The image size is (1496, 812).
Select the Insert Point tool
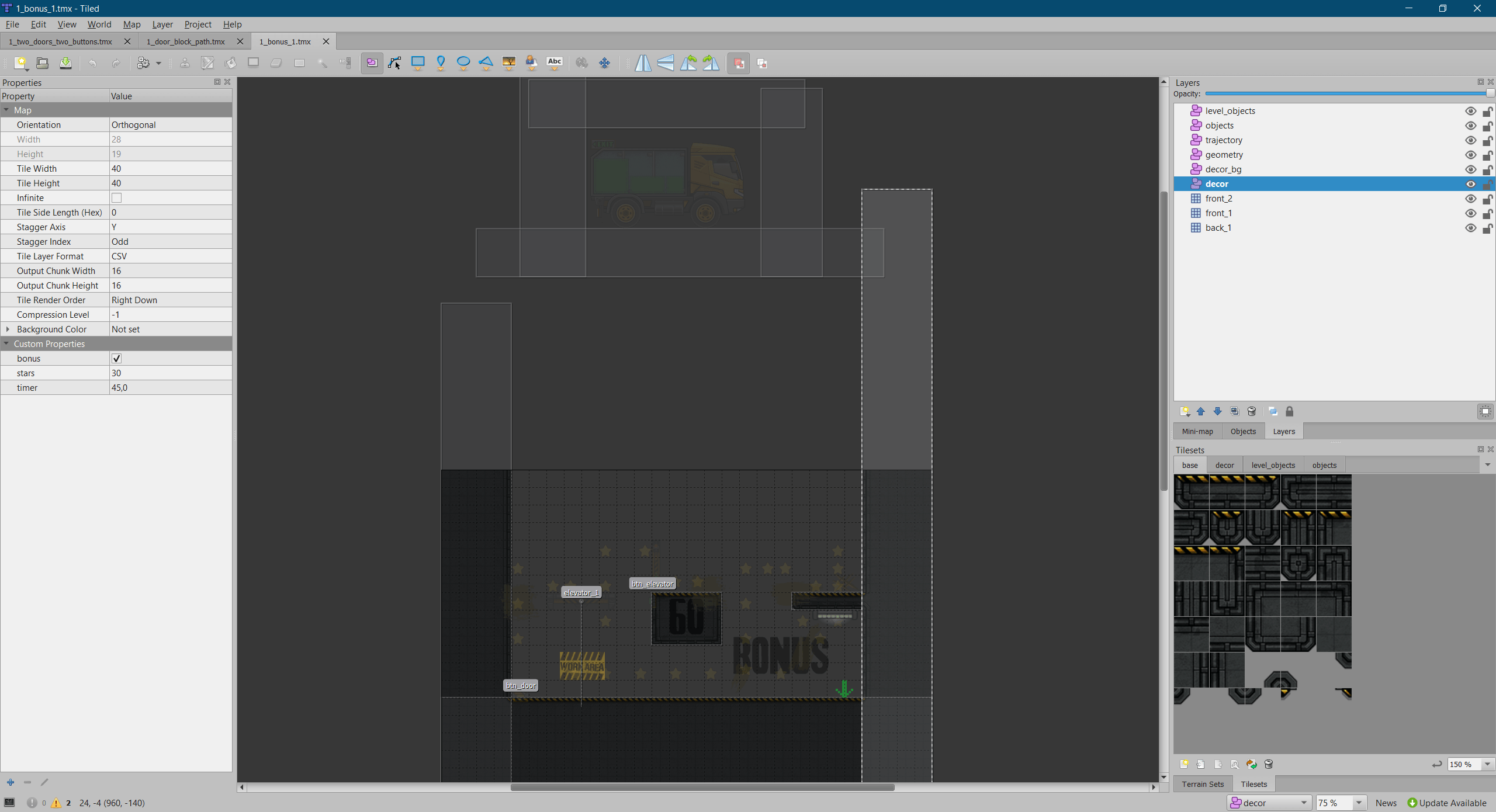pos(441,63)
